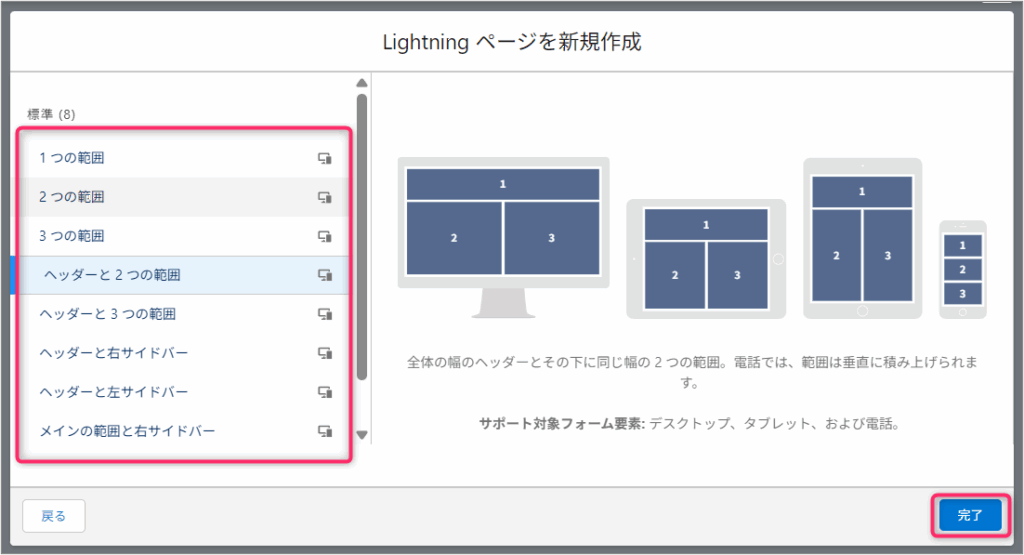Click device icon beside ヘッダーと左サイドバー
Image resolution: width=1024 pixels, height=555 pixels.
[325, 392]
